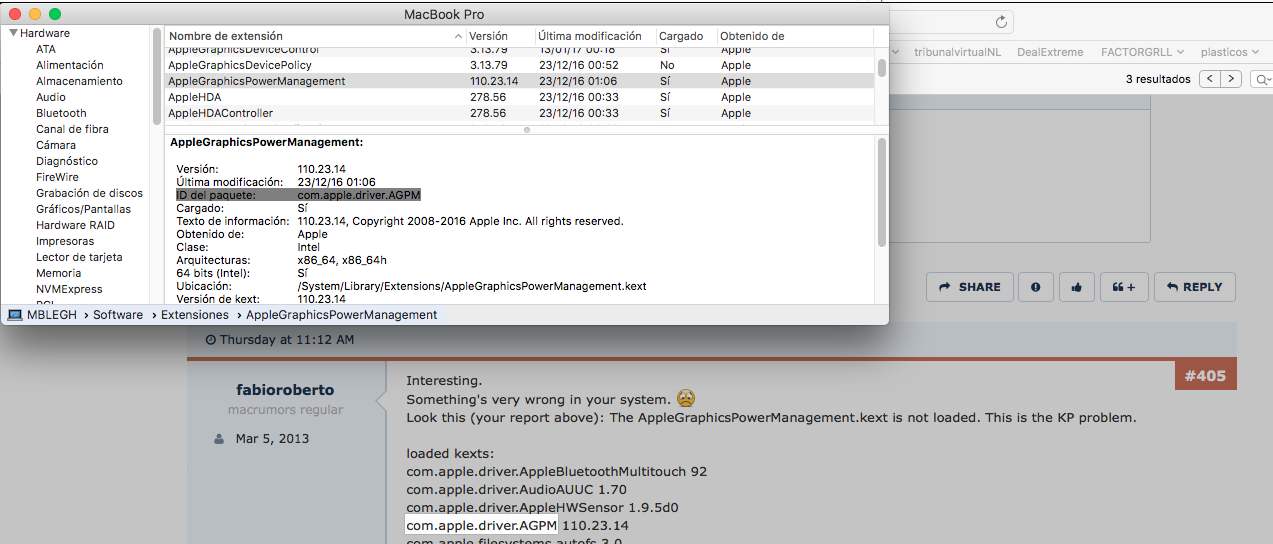Select Cámara in sidebar

[x=56, y=145]
